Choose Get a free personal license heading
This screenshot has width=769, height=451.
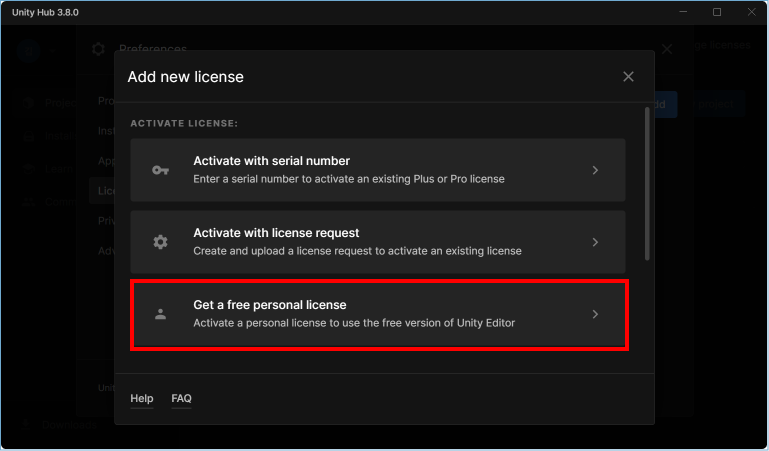(x=270, y=305)
